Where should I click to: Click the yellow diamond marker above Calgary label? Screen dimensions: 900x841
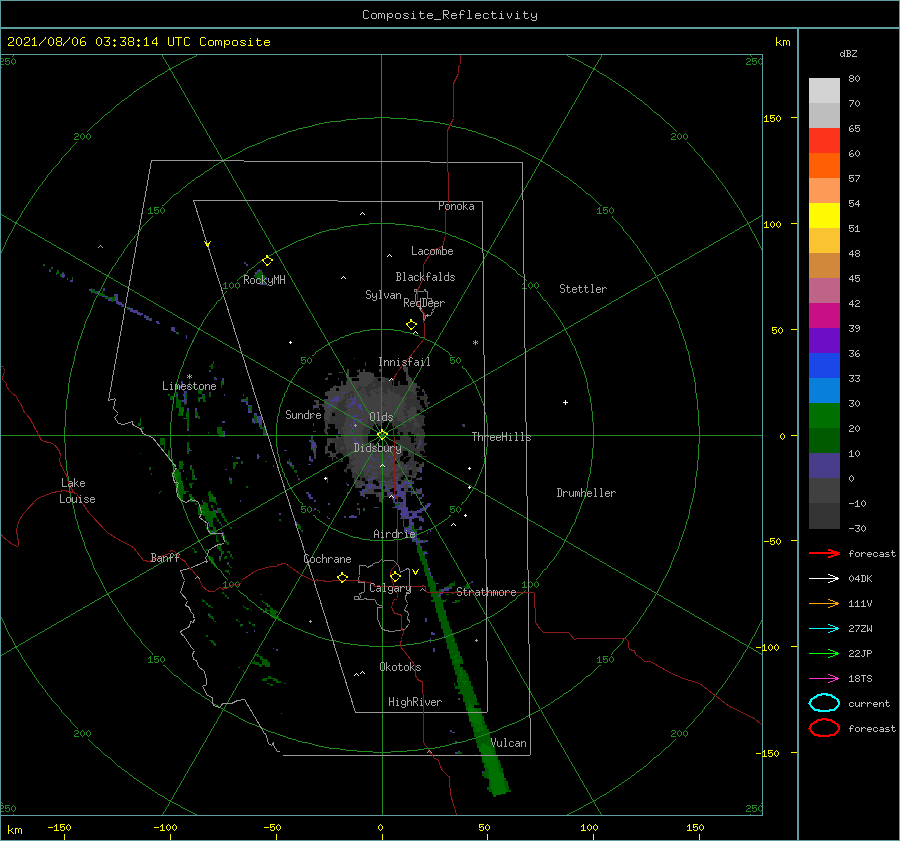(x=395, y=576)
